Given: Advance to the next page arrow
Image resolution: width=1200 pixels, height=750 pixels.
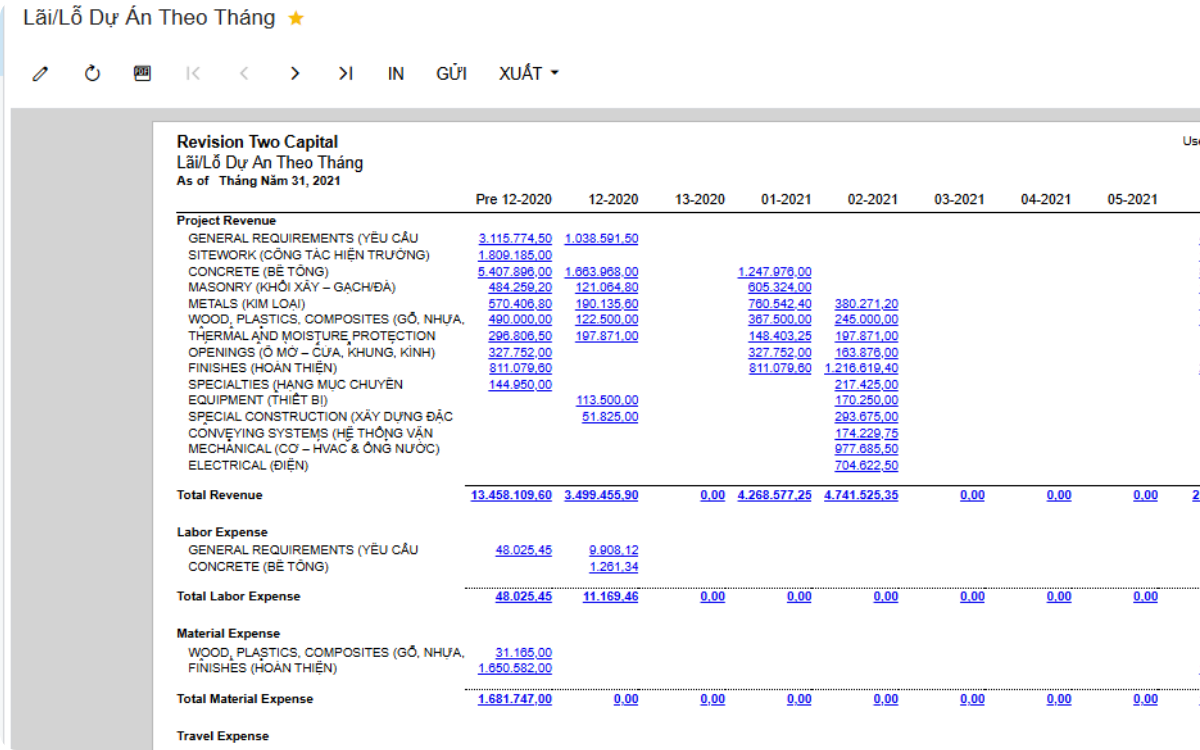Looking at the screenshot, I should point(294,73).
